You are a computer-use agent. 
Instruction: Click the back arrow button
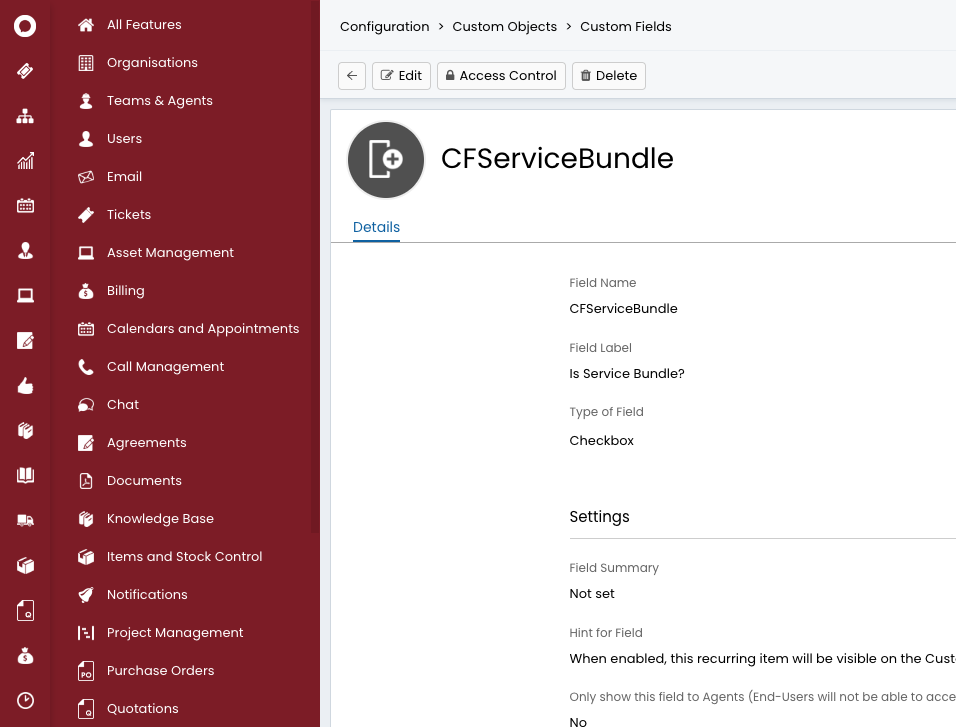pyautogui.click(x=352, y=76)
